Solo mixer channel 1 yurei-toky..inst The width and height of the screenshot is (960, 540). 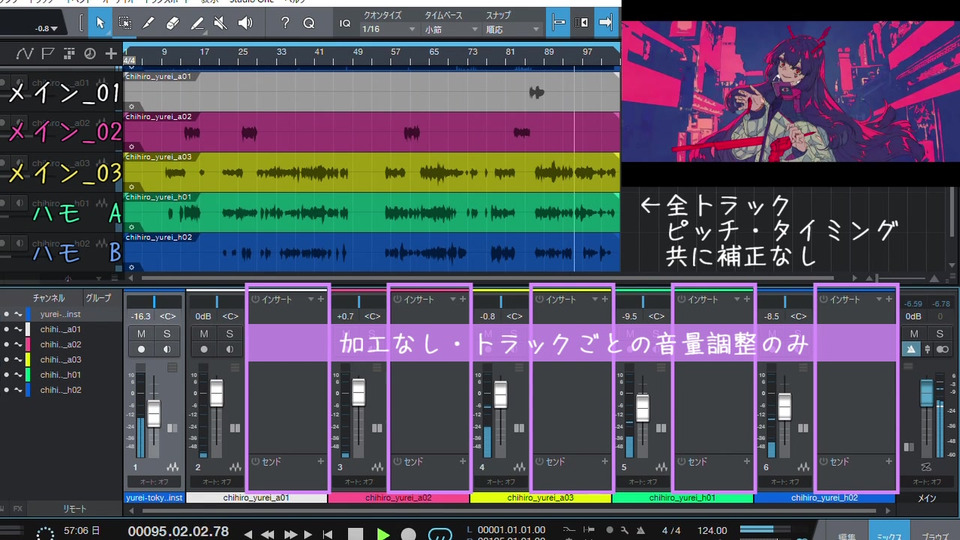point(167,334)
